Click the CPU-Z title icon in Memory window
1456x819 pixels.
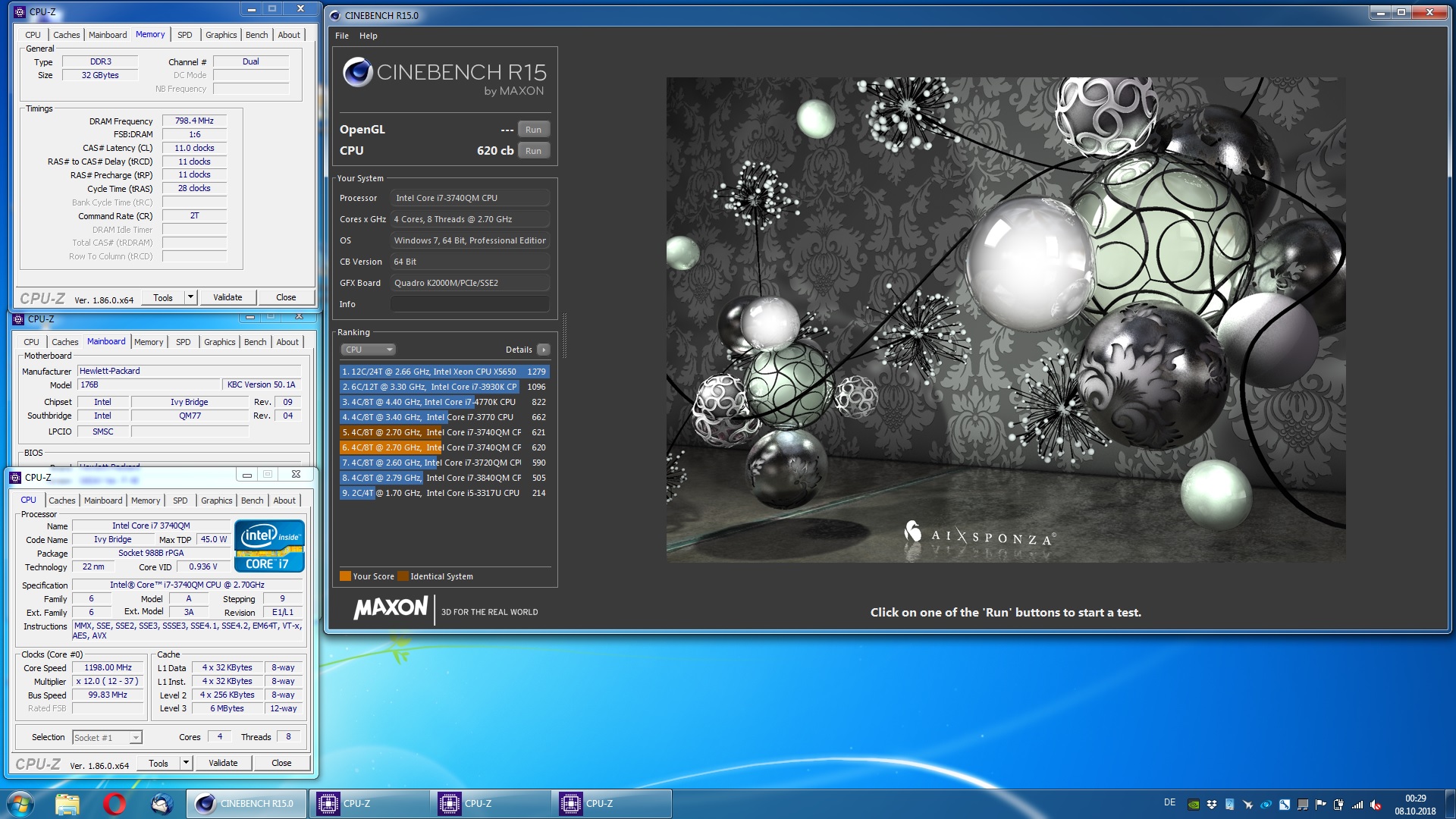[20, 11]
